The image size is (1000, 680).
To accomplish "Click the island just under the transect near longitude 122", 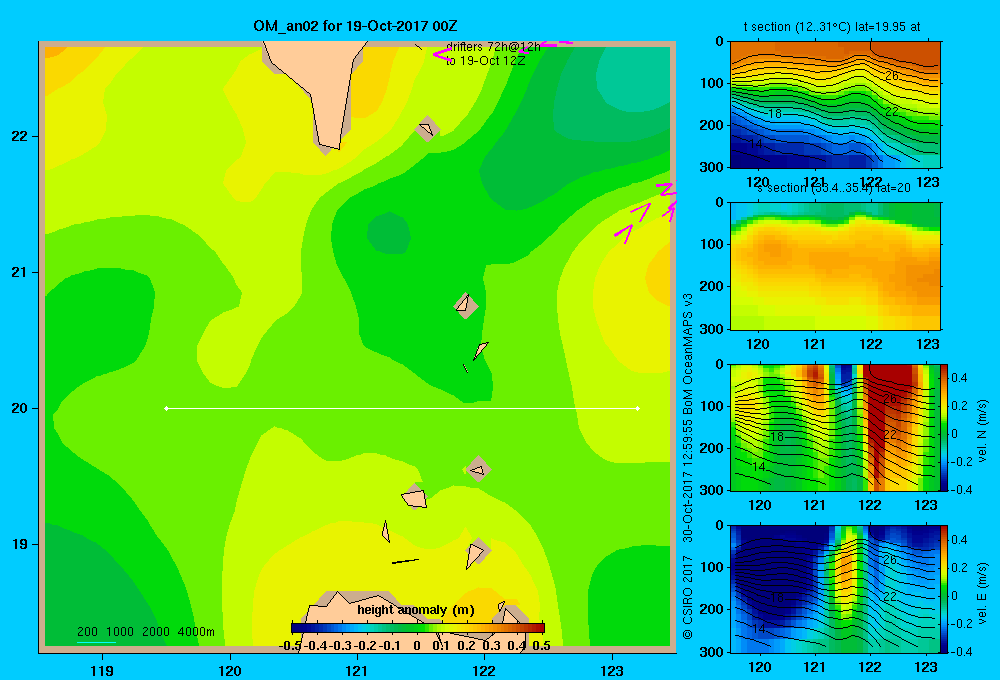I will tap(478, 469).
